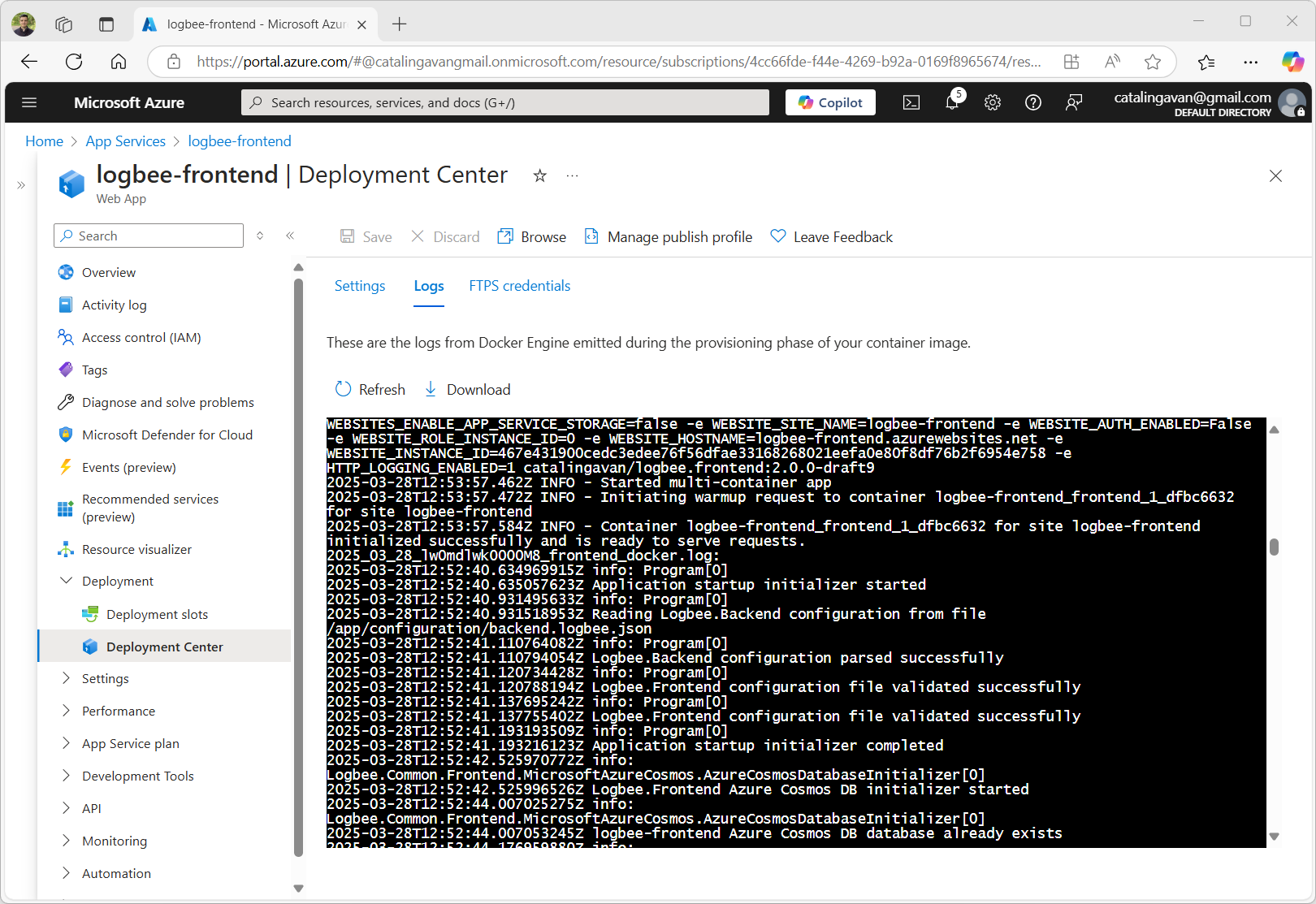
Task: Open the notifications bell
Action: pyautogui.click(x=951, y=102)
